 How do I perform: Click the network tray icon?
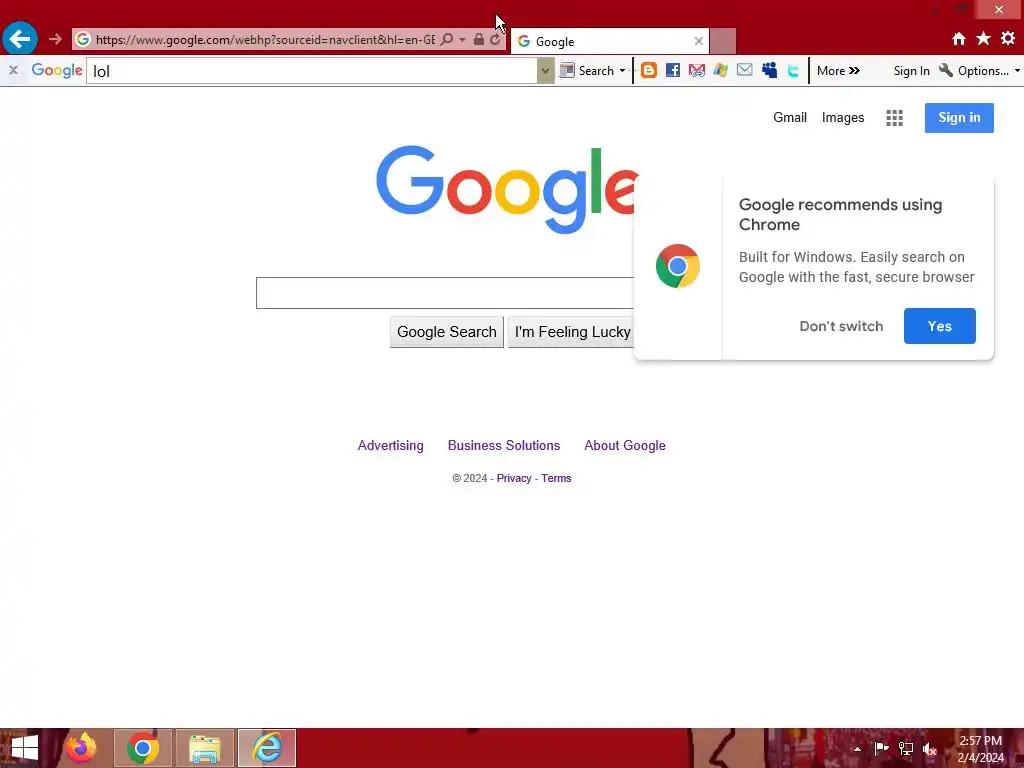tap(906, 748)
